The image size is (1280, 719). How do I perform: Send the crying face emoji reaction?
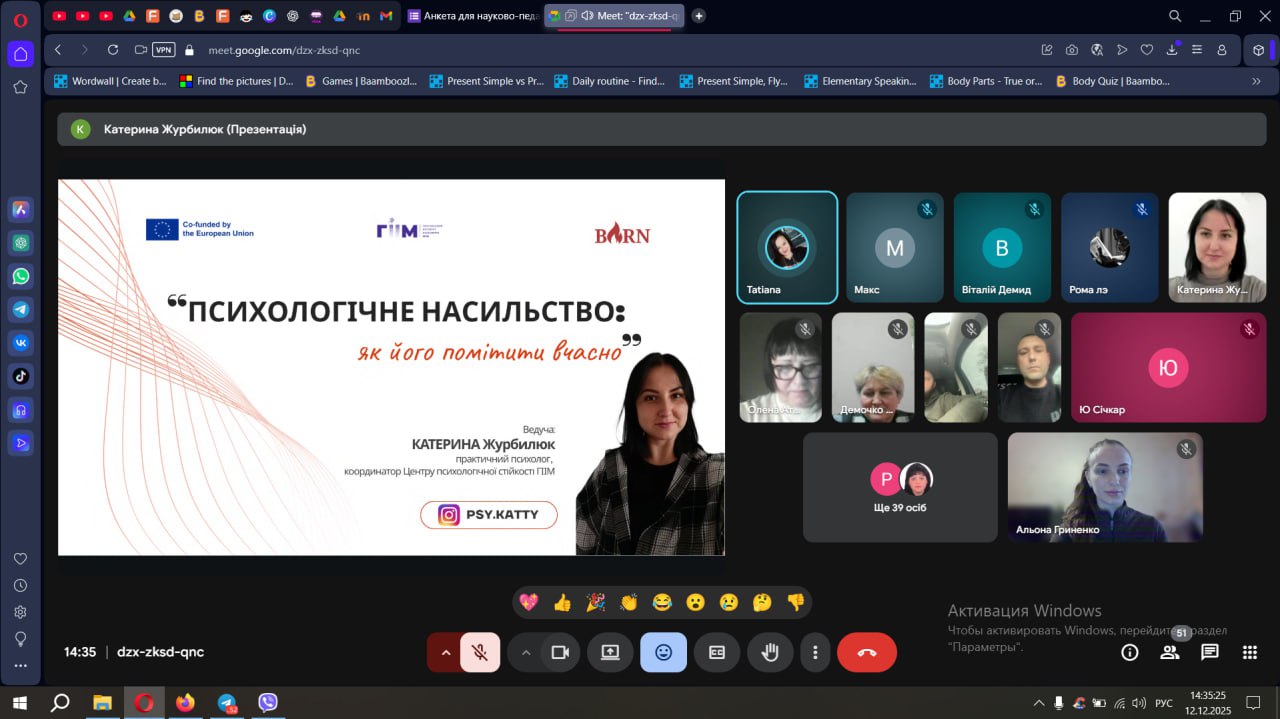click(x=728, y=602)
